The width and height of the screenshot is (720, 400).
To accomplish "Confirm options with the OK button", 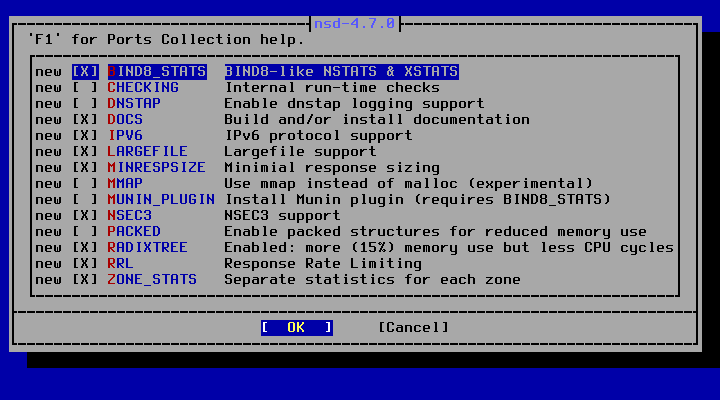I will click(297, 327).
